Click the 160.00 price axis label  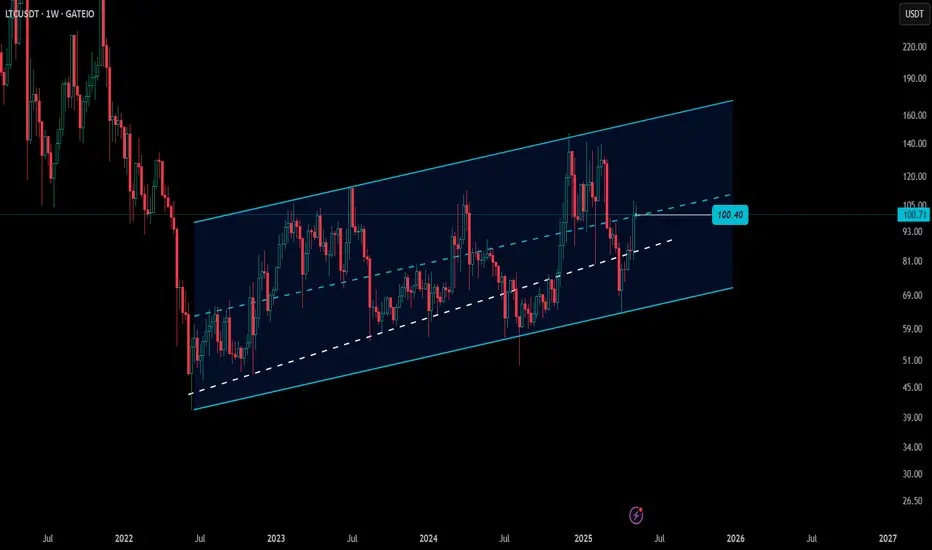(x=914, y=115)
